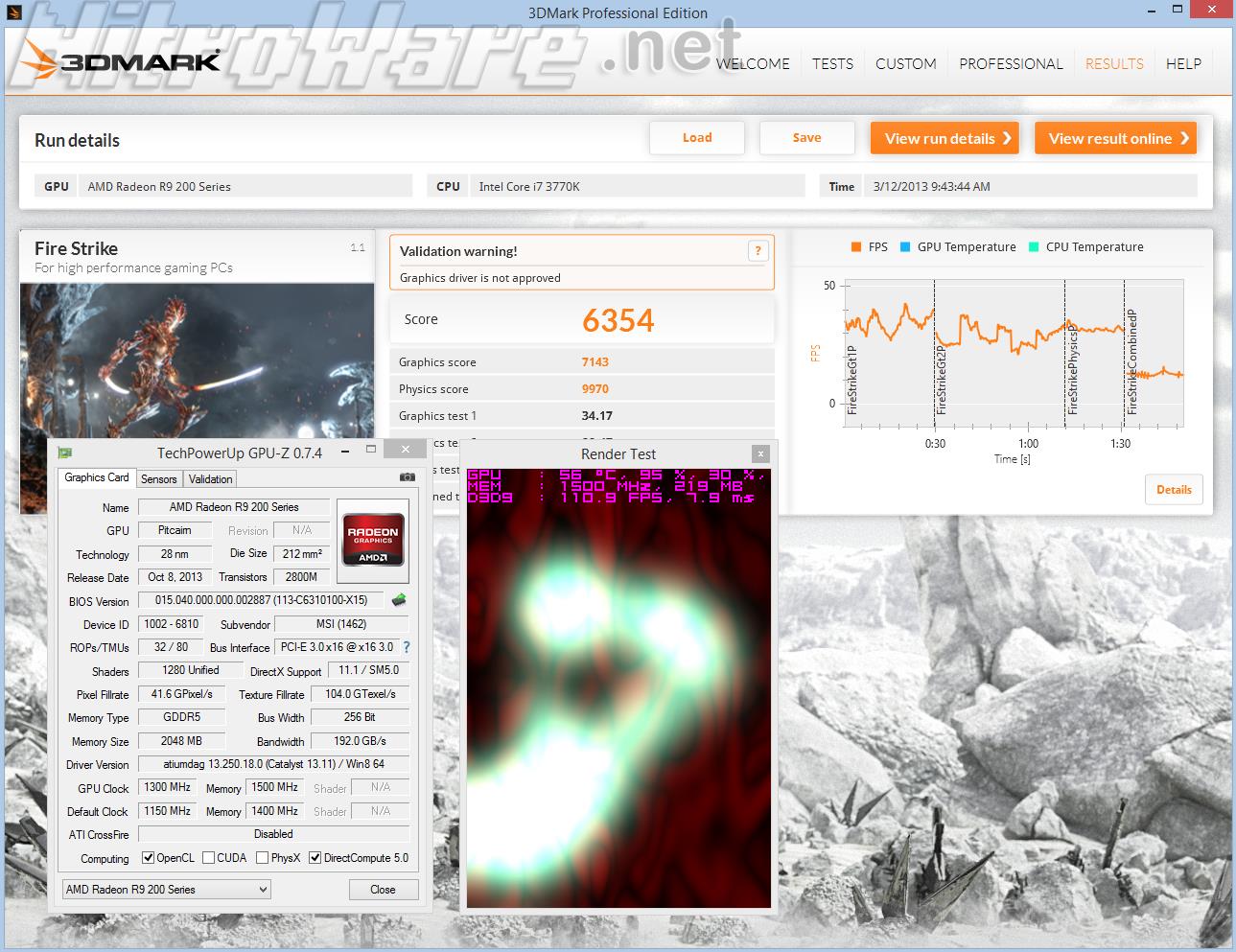This screenshot has width=1236, height=952.
Task: Open the AMD Radeon R9 200 Series dropdown
Action: [166, 890]
